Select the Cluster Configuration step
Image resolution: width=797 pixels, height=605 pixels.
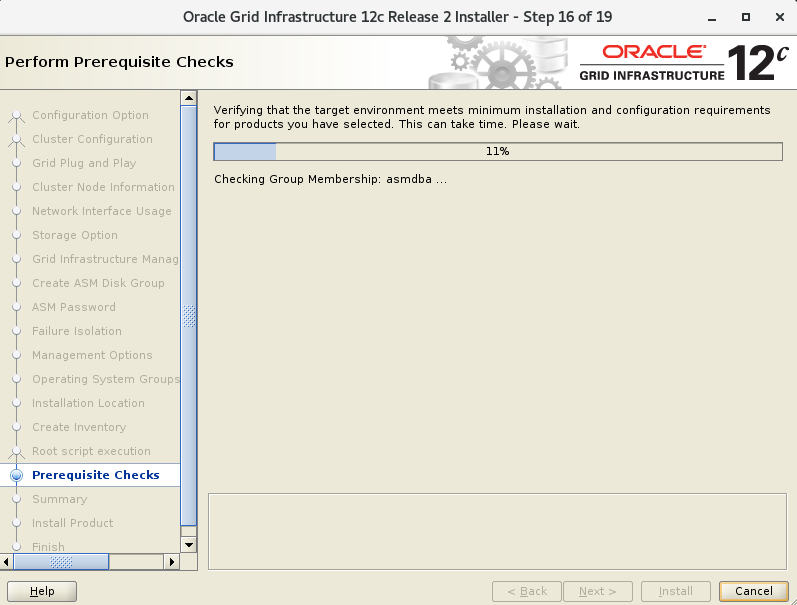[x=92, y=139]
